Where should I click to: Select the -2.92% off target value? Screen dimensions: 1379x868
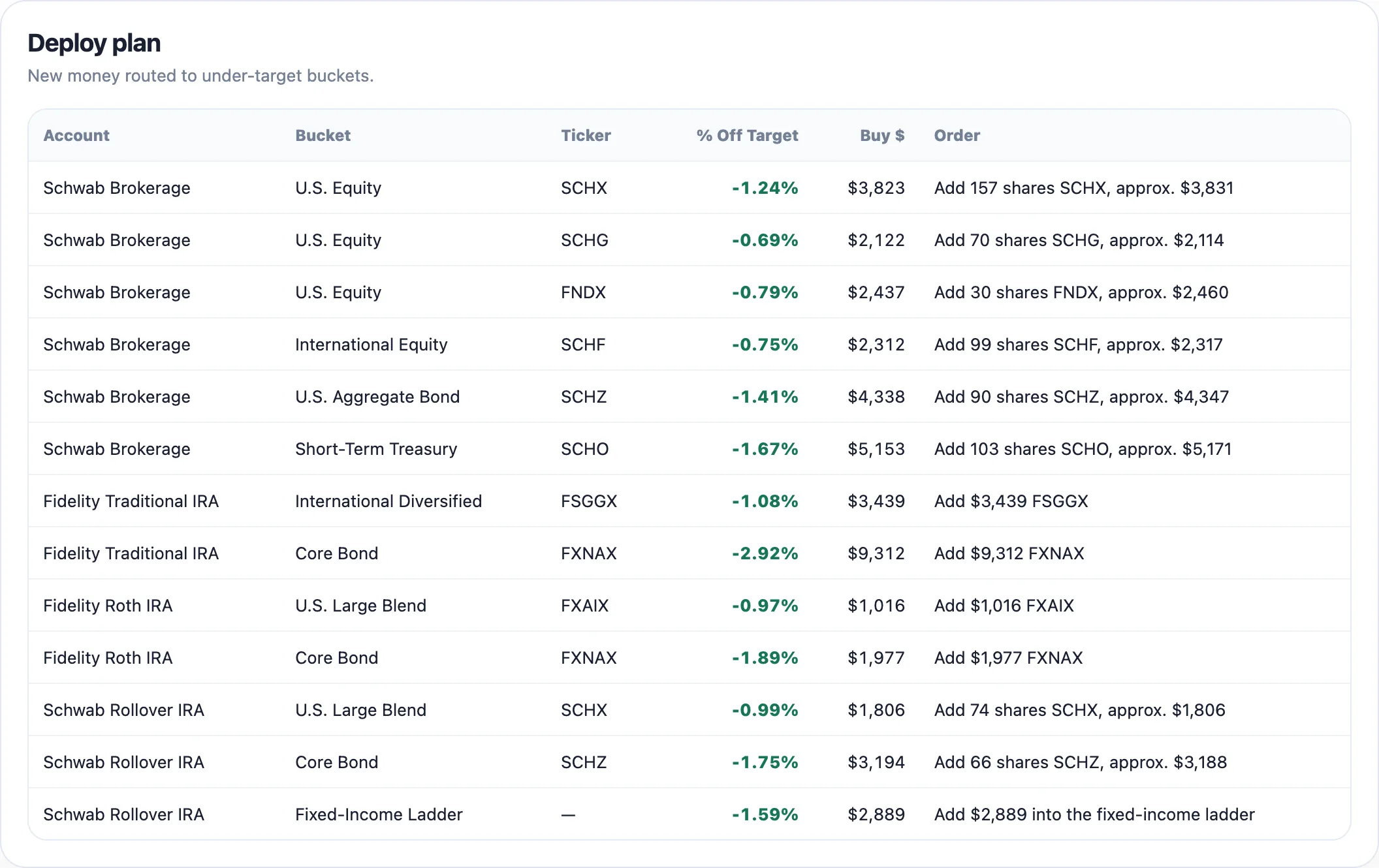pos(765,553)
